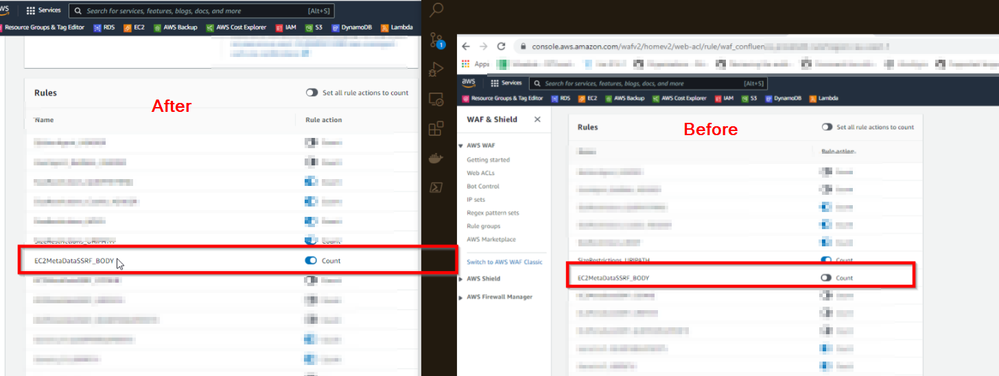Image resolution: width=999 pixels, height=376 pixels.
Task: Open the Services grid in the After window
Action: tap(44, 10)
